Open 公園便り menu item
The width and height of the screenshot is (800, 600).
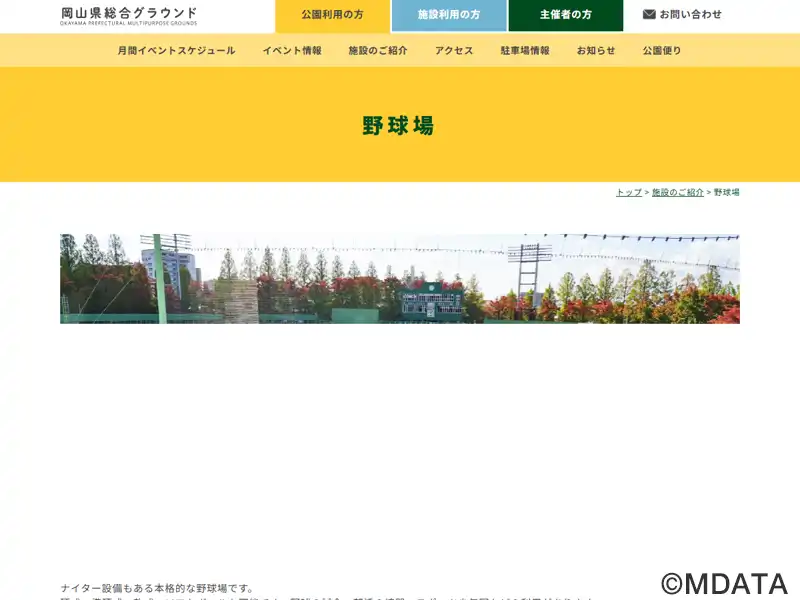click(x=662, y=51)
